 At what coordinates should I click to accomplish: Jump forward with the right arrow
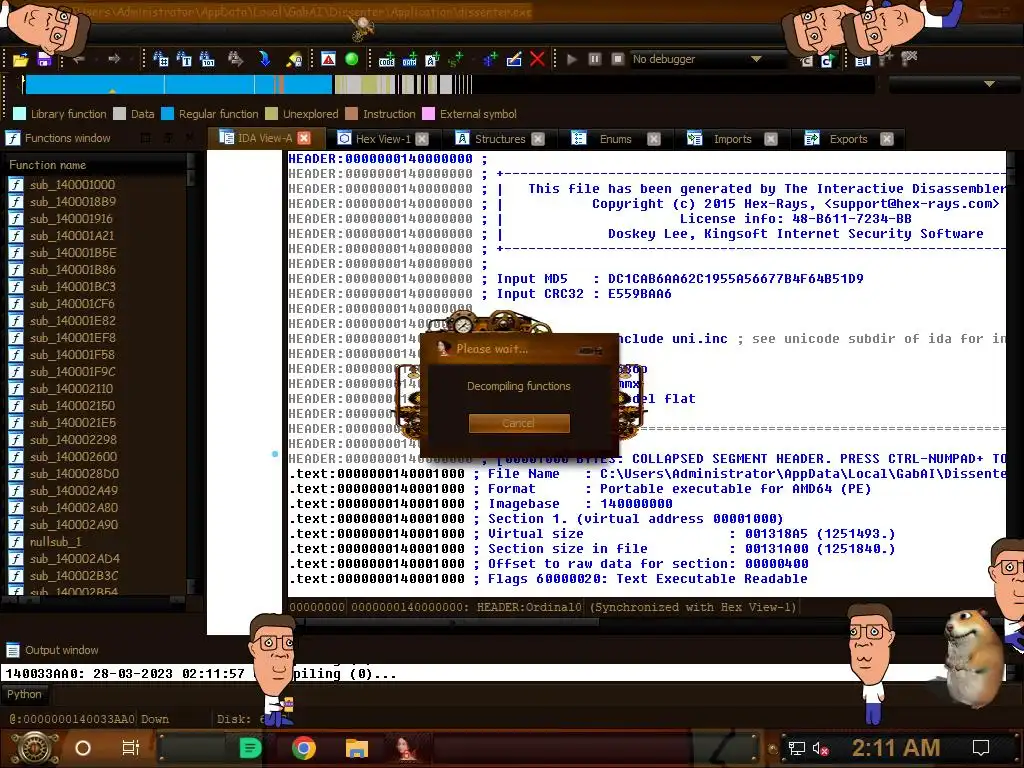pyautogui.click(x=114, y=59)
